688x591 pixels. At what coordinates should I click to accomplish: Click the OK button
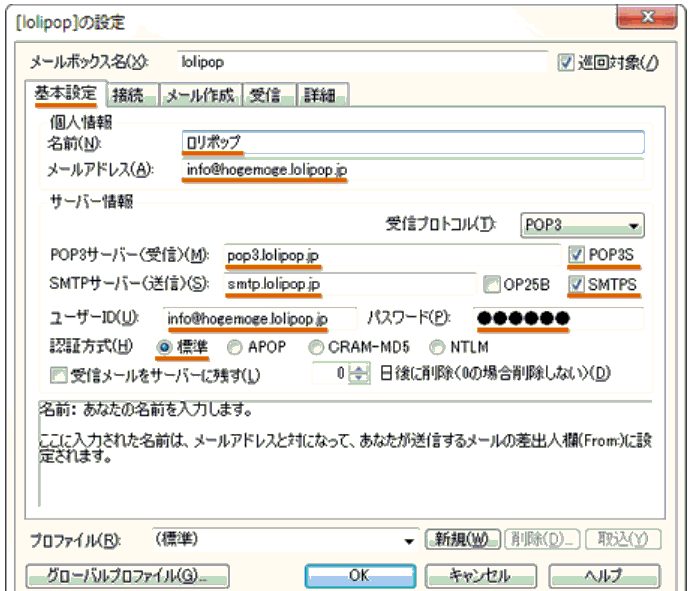click(359, 575)
